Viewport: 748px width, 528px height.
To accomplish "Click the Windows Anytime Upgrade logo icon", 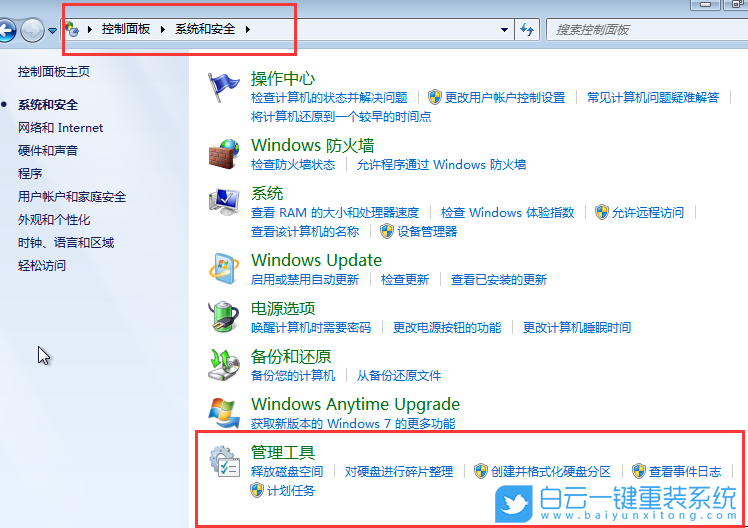I will (x=223, y=412).
